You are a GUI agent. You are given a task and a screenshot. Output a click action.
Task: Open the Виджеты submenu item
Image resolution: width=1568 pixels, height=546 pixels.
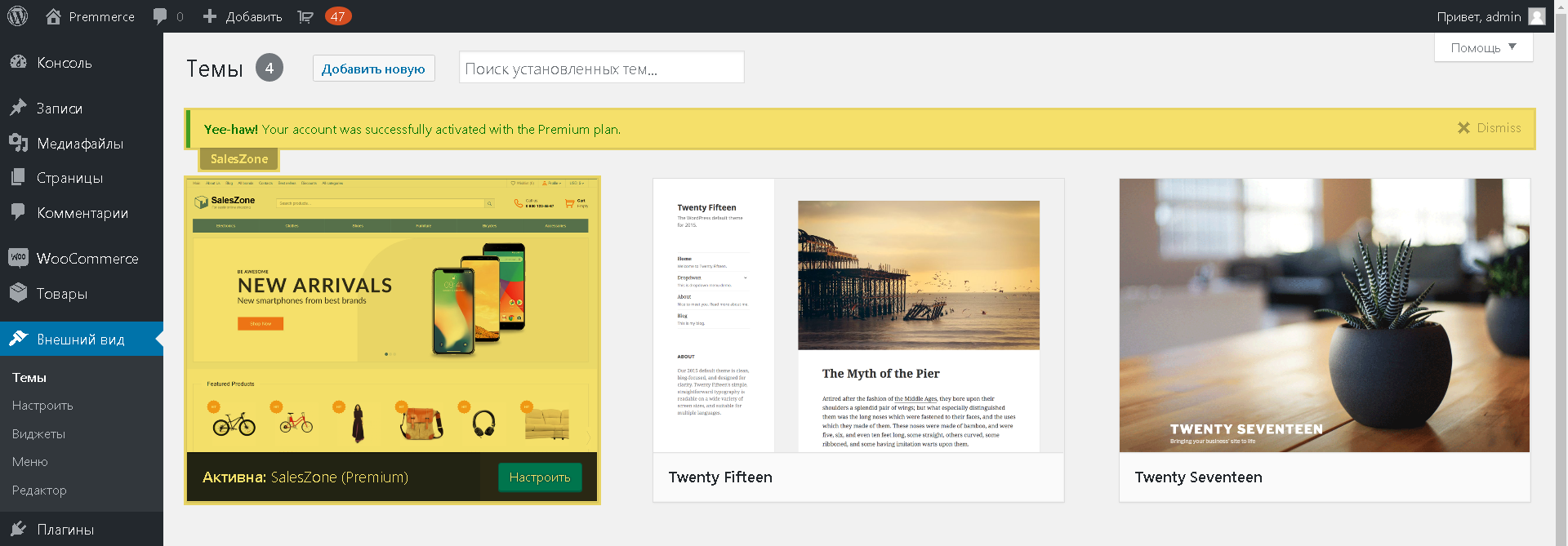click(38, 433)
